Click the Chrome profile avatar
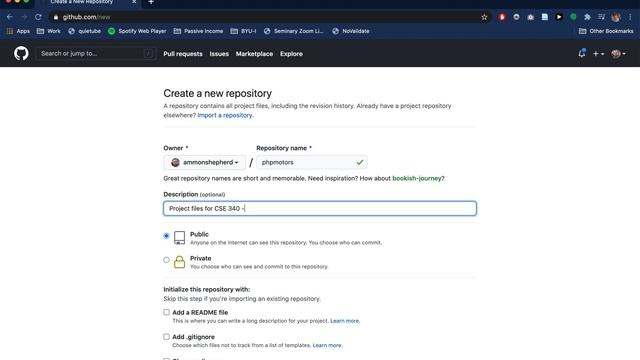The image size is (640, 360). coord(616,17)
